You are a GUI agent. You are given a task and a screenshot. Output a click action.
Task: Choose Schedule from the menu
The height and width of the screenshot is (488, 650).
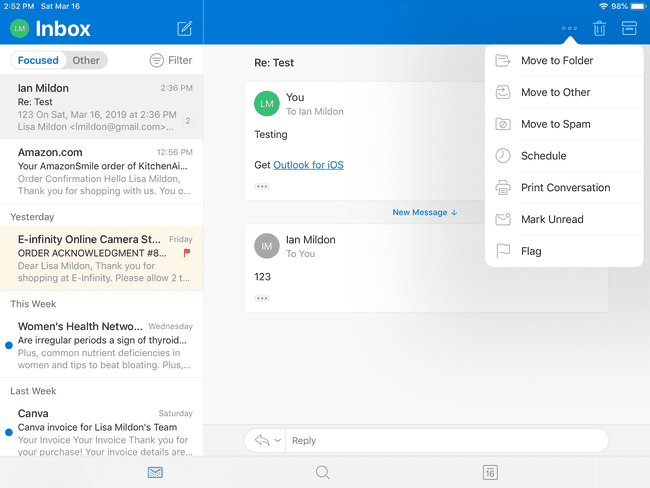coord(564,155)
